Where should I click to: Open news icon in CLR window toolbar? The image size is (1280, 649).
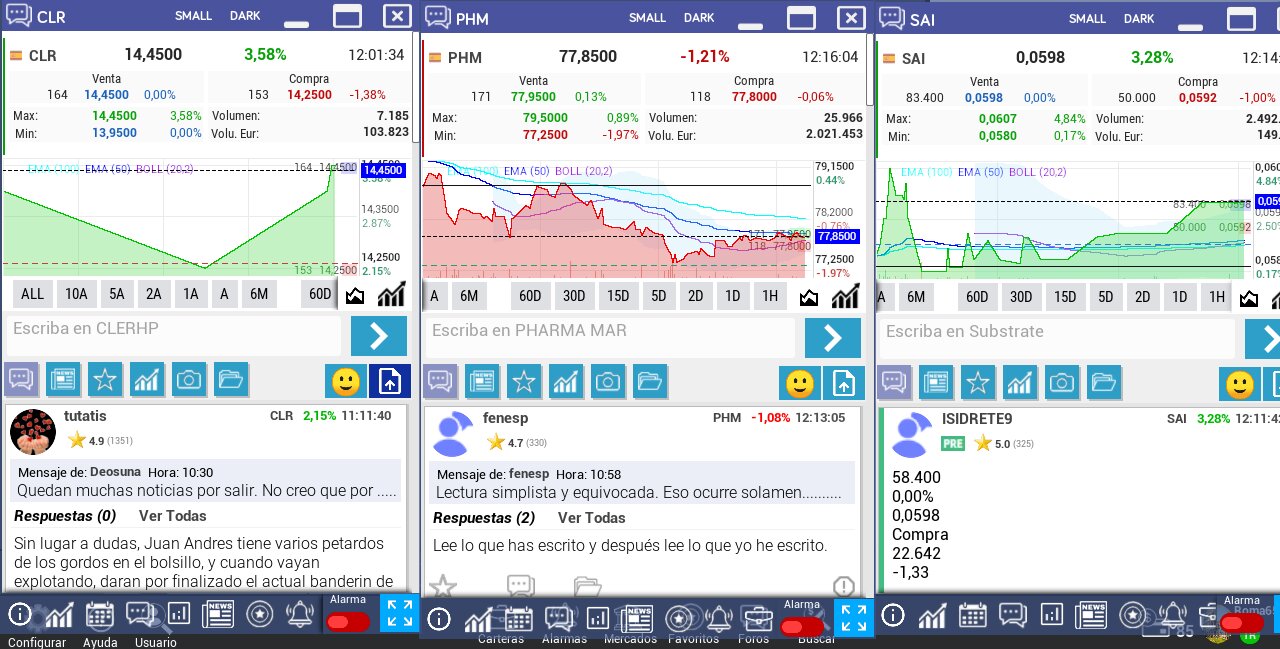point(64,380)
